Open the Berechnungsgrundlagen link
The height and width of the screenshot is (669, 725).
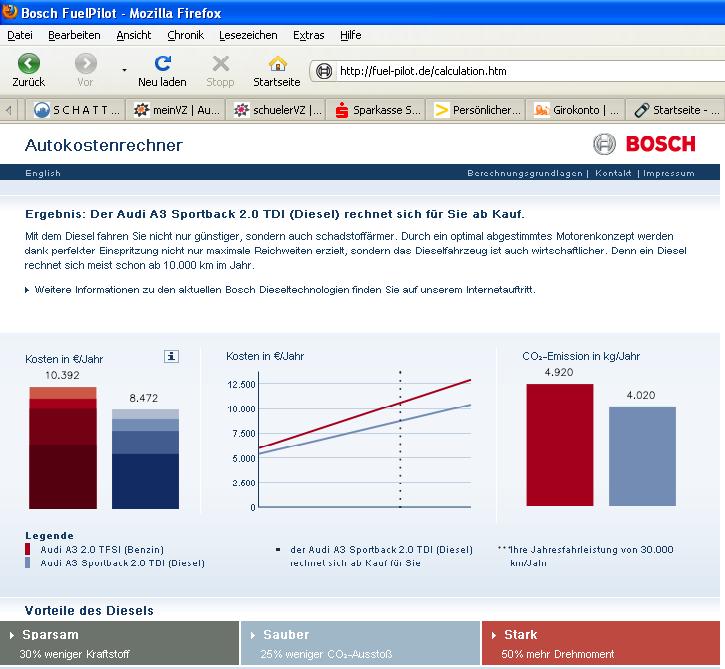[x=525, y=173]
